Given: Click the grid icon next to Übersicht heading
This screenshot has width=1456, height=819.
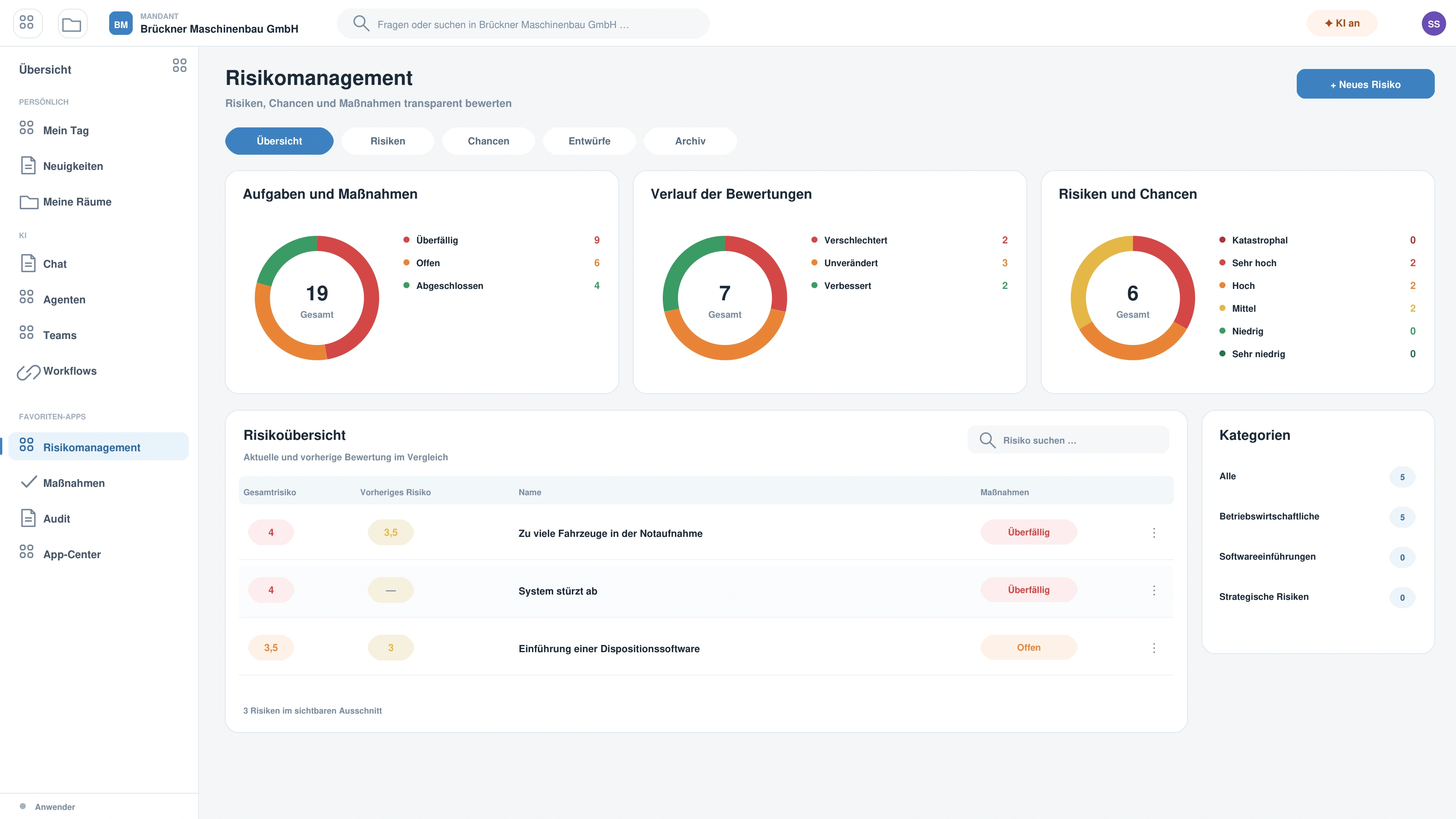Looking at the screenshot, I should point(180,66).
